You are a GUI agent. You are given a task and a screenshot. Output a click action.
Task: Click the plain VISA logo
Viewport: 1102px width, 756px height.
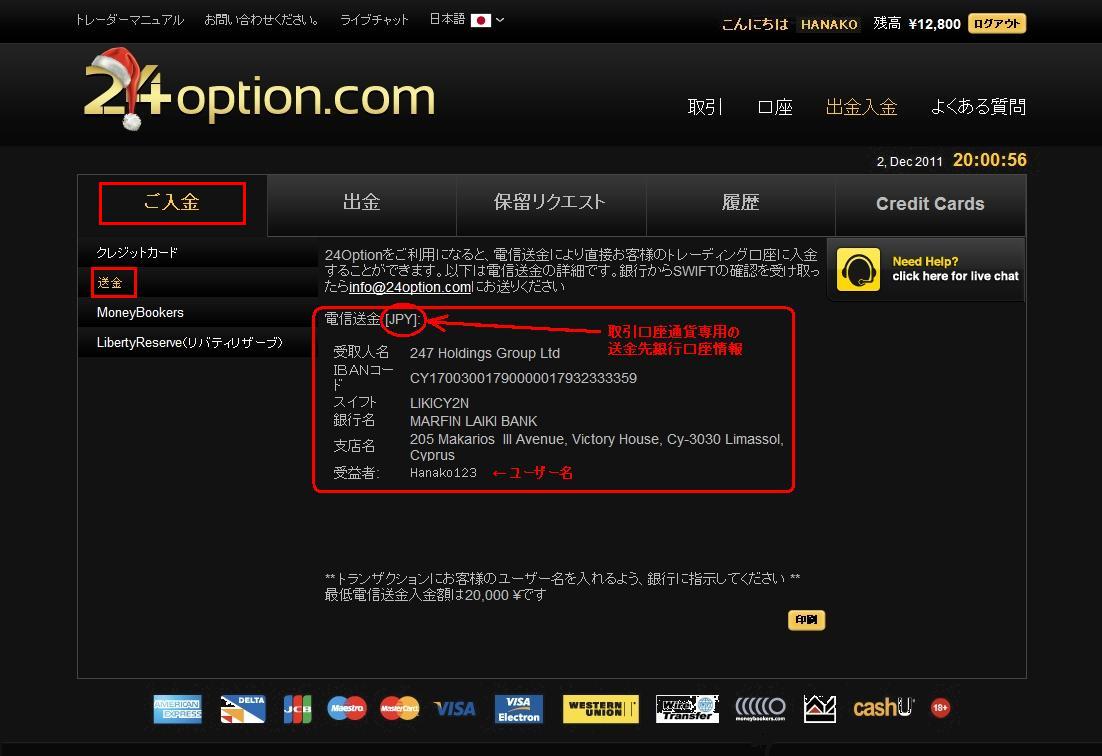click(x=455, y=709)
